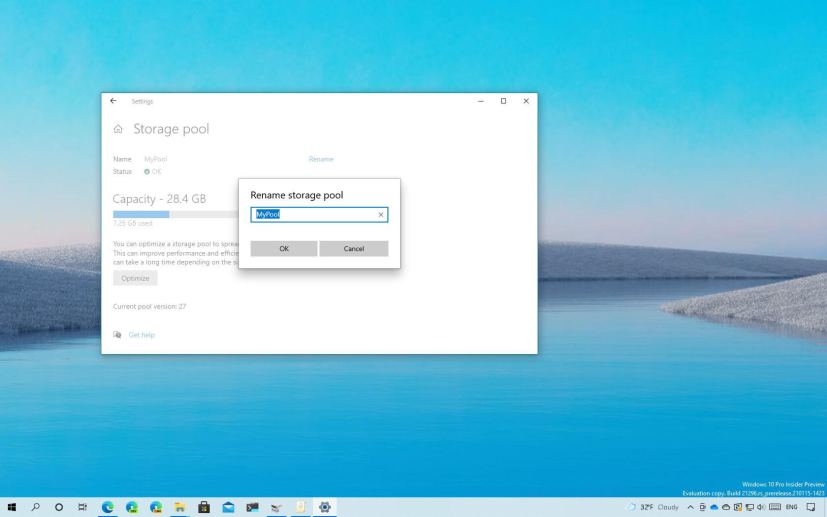827x517 pixels.
Task: Click the Settings gear in the taskbar
Action: coord(324,507)
